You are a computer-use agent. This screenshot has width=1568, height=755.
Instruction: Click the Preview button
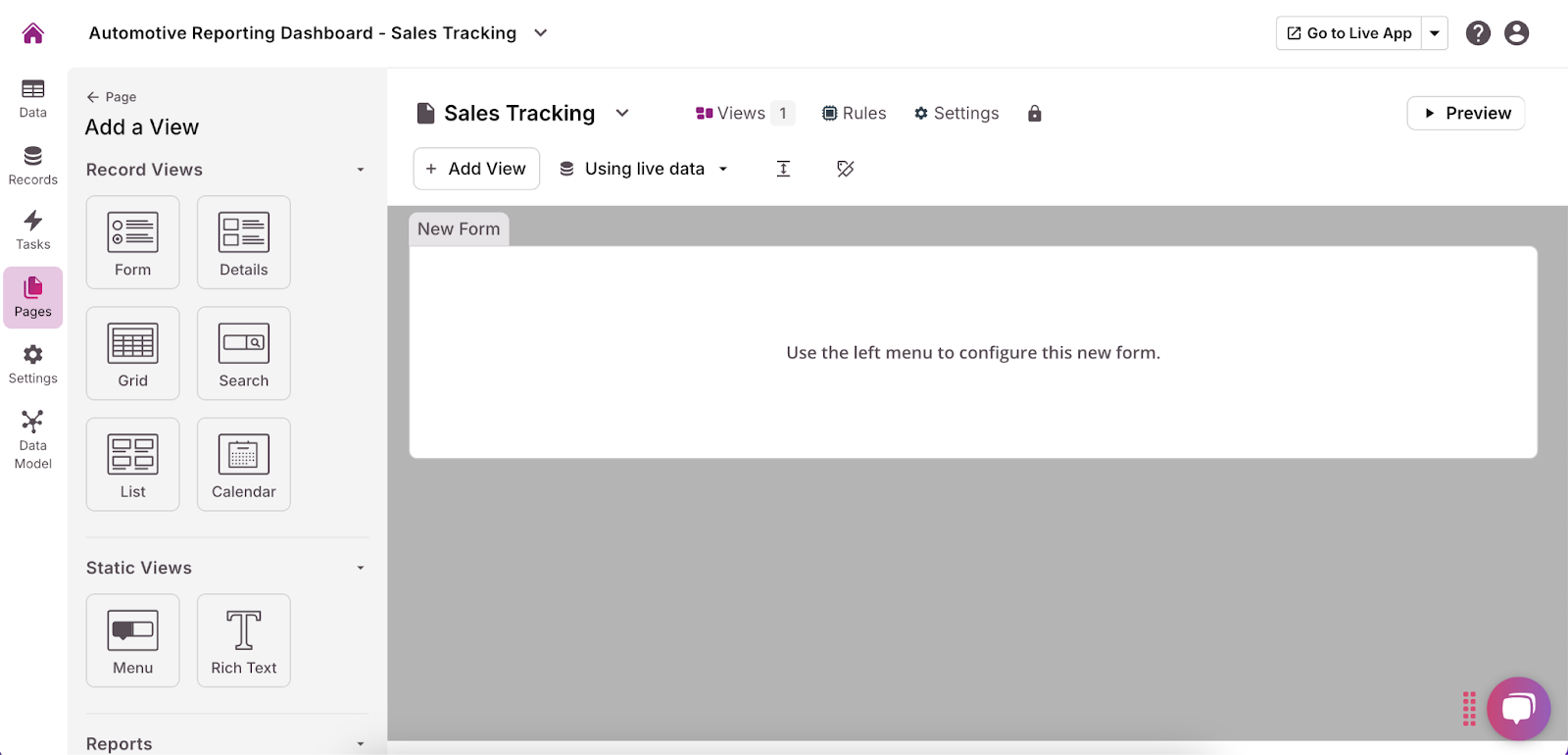(x=1465, y=113)
